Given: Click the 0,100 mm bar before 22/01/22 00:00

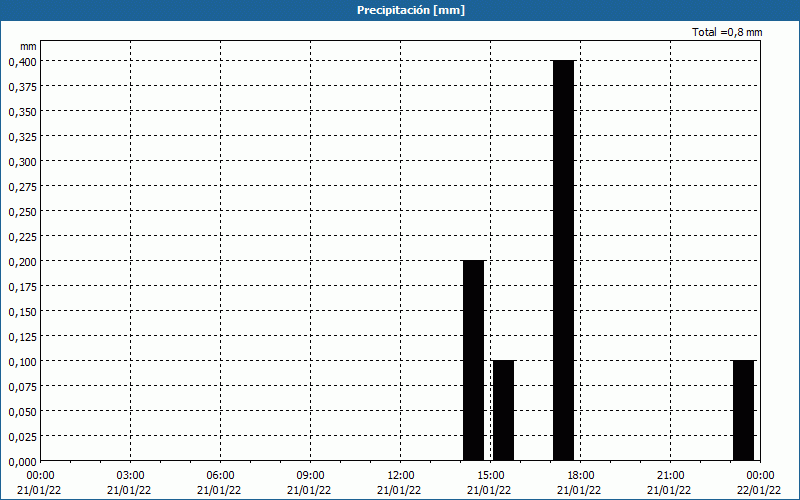Looking at the screenshot, I should tap(743, 411).
